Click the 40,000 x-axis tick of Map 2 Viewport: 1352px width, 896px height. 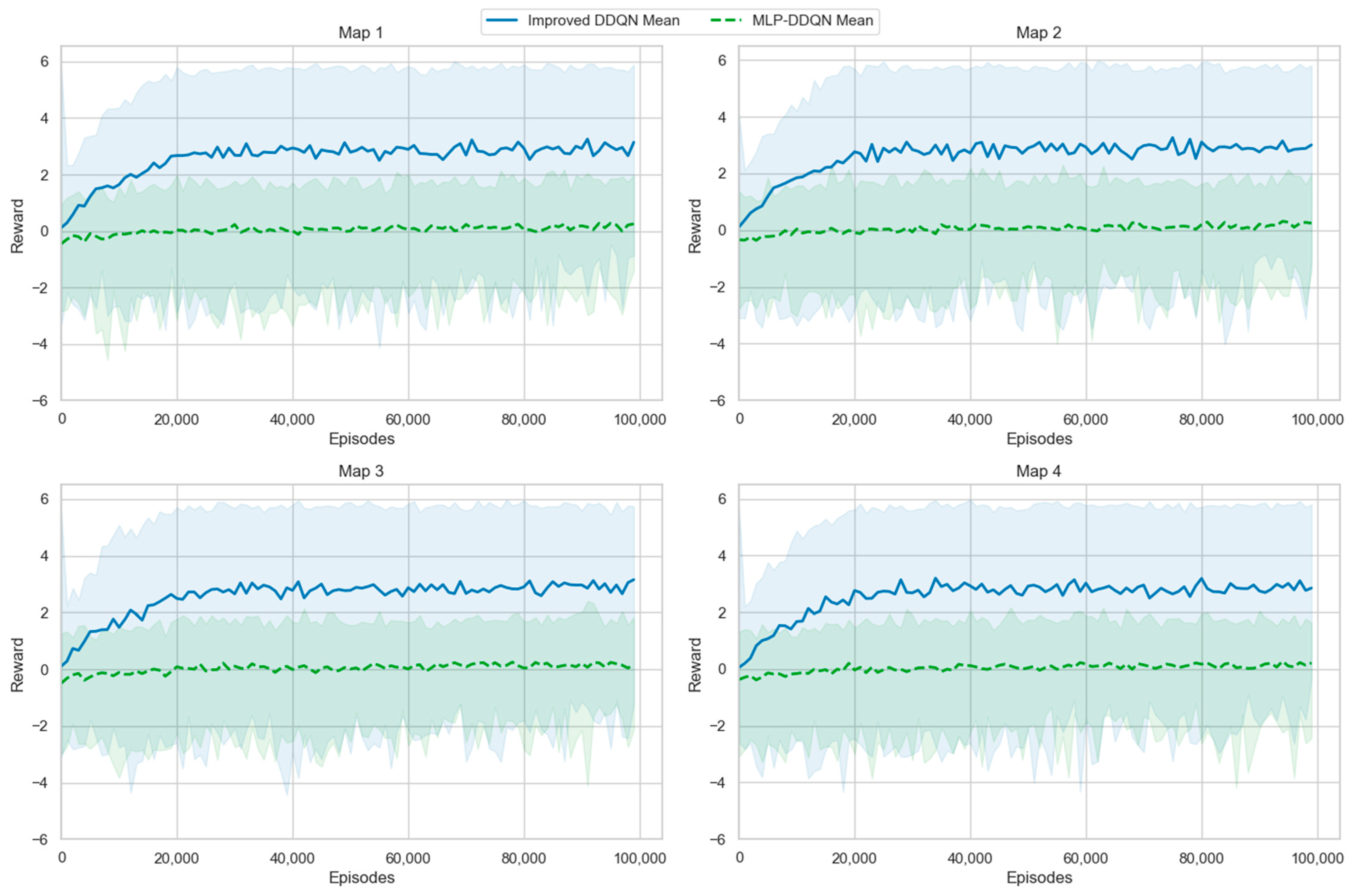[970, 420]
